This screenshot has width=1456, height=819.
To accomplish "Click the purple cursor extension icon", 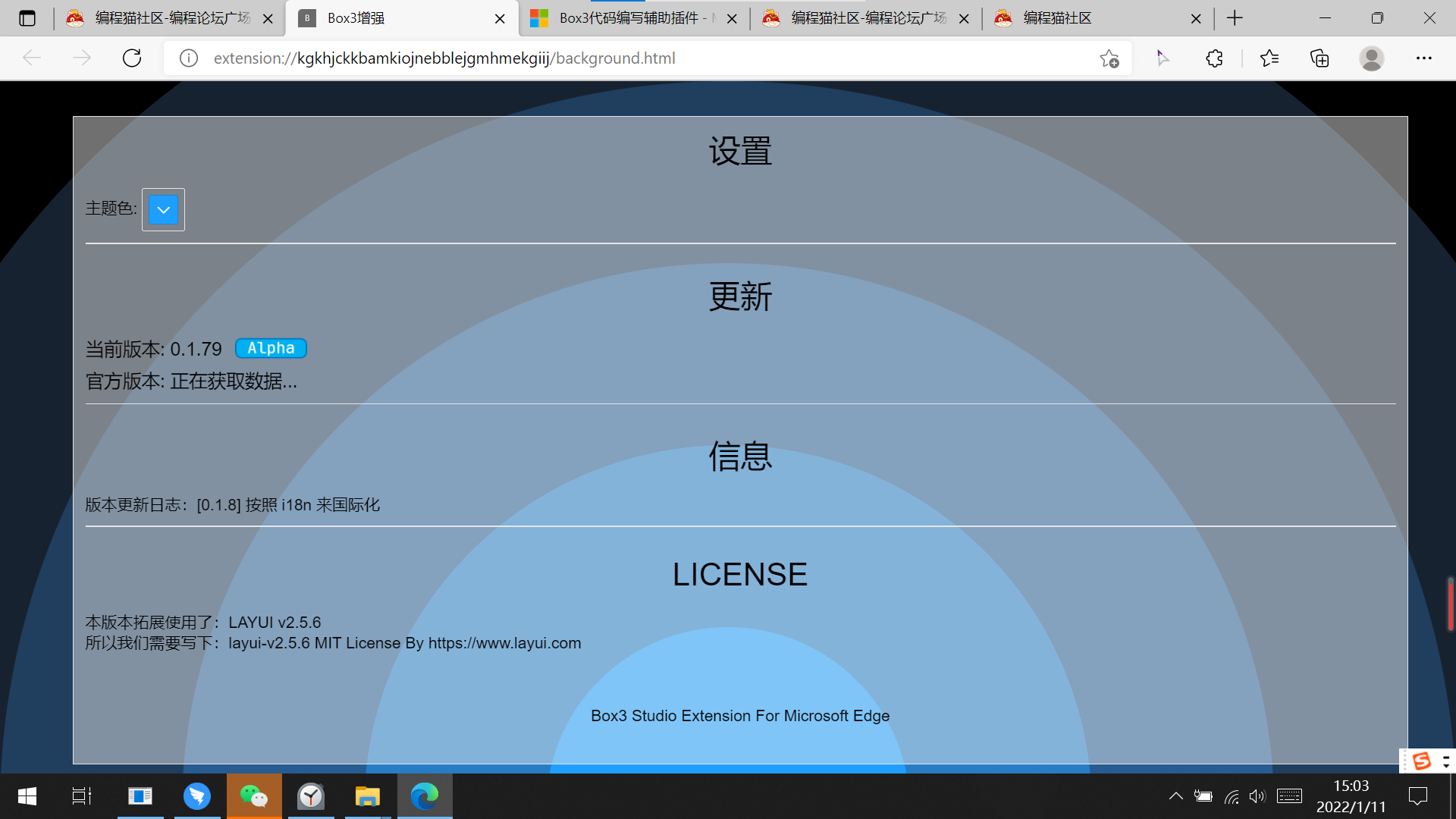I will (1163, 58).
